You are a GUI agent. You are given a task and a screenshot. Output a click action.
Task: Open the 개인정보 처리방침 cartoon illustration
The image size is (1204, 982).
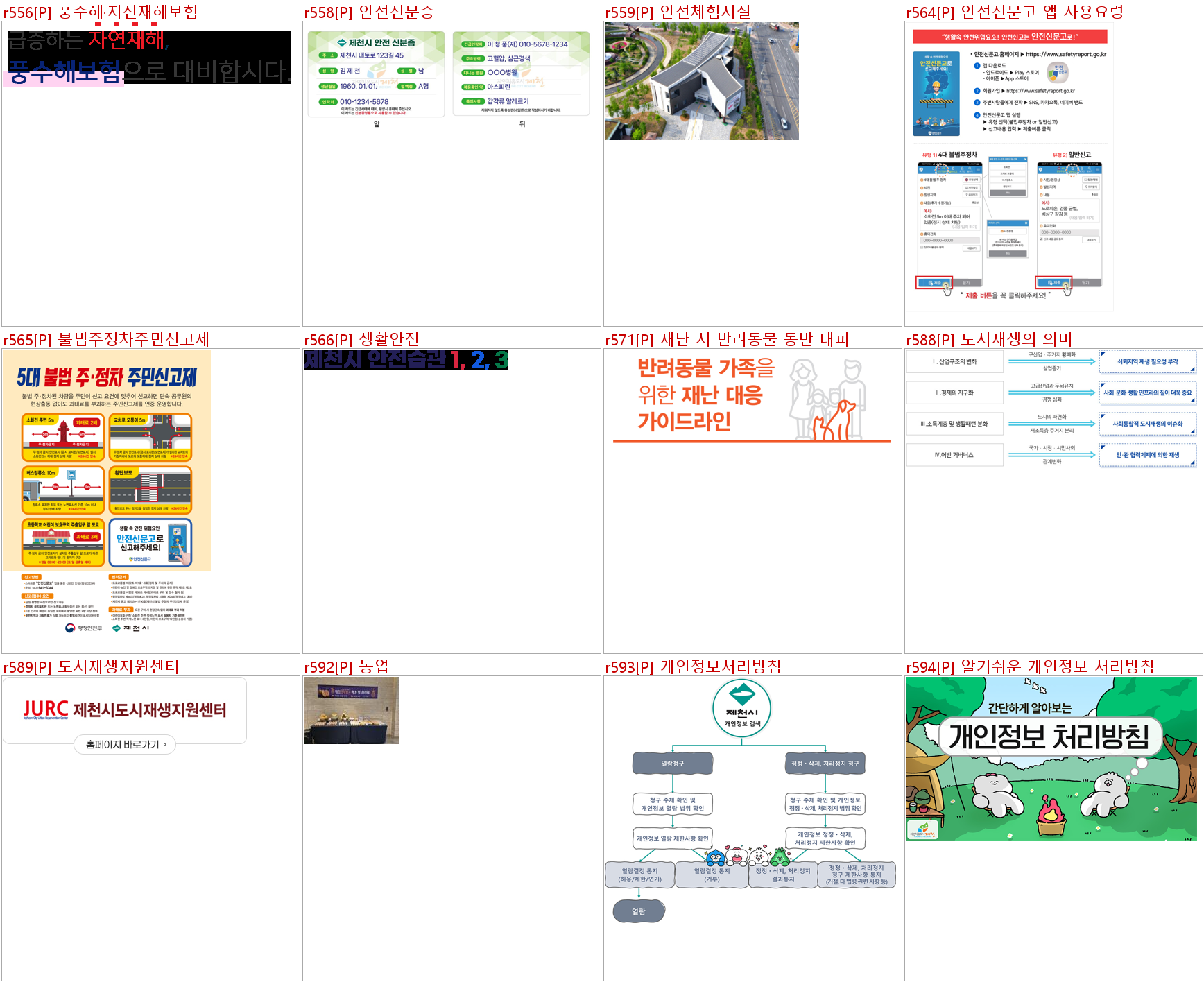pos(1051,759)
